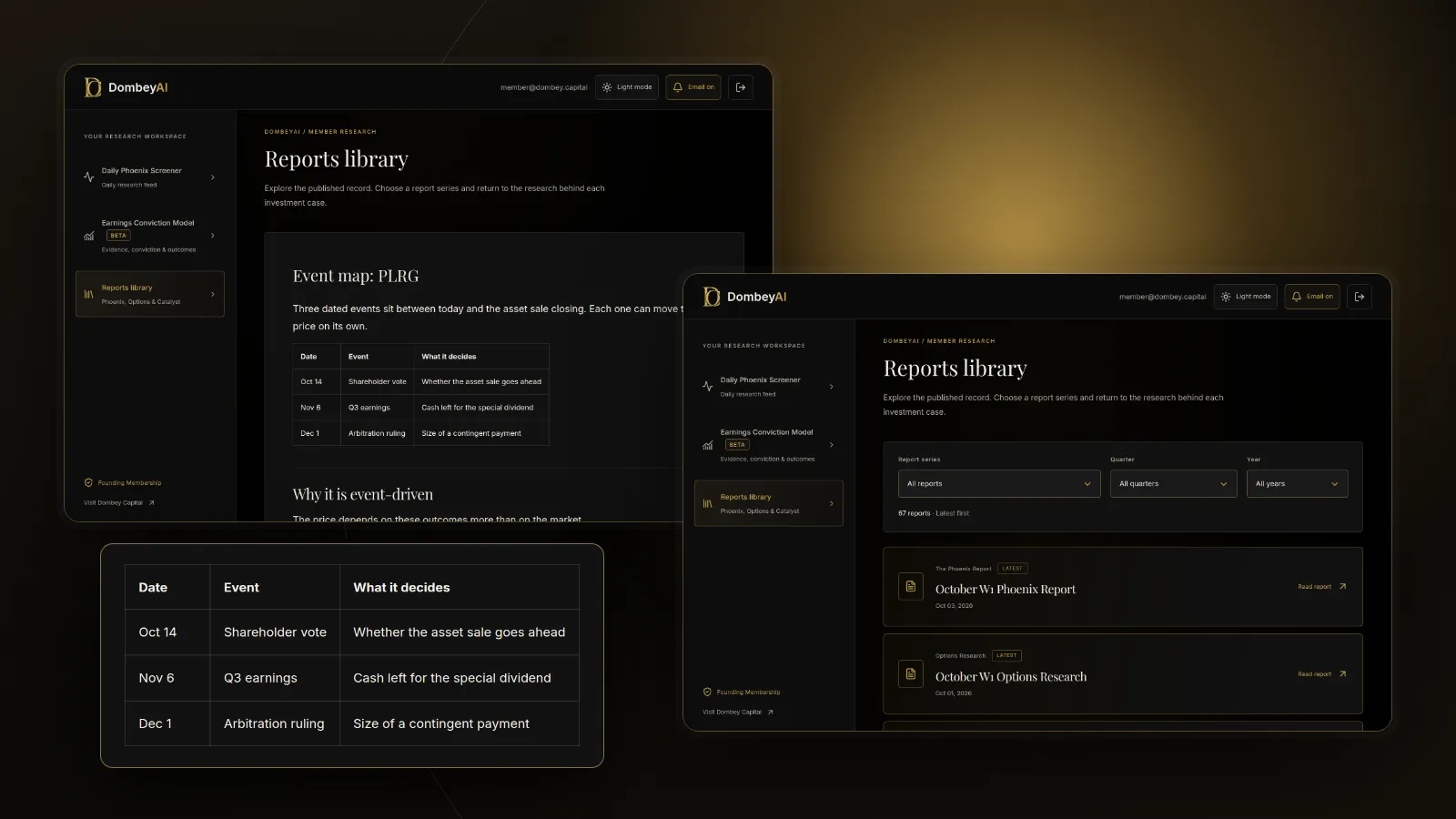Click Daily Phoenix Screener pulse icon, front window
Viewport: 1456px width, 819px height.
tap(707, 387)
